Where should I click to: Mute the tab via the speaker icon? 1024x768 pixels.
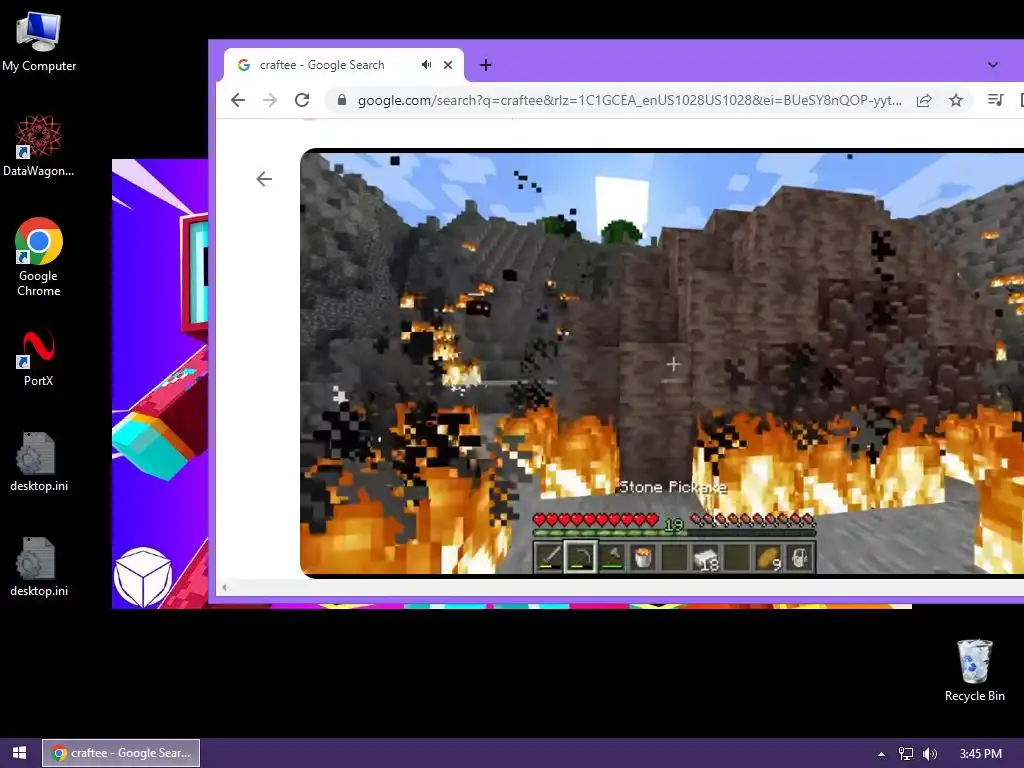pyautogui.click(x=426, y=65)
